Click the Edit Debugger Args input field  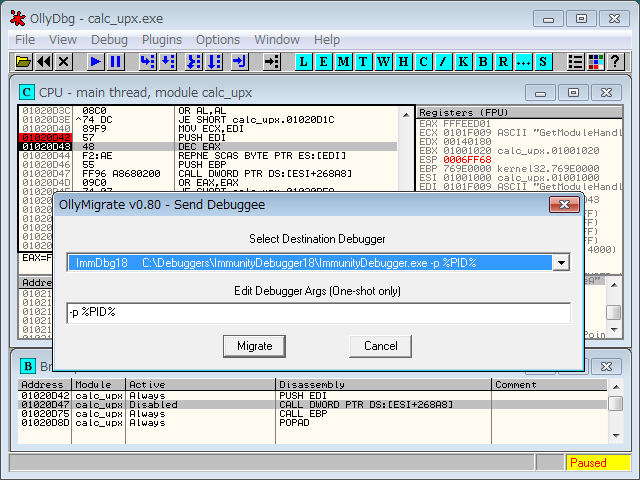pos(318,313)
